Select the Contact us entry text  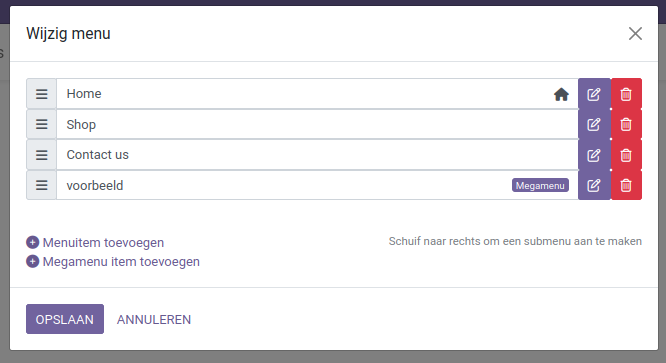[x=97, y=155]
